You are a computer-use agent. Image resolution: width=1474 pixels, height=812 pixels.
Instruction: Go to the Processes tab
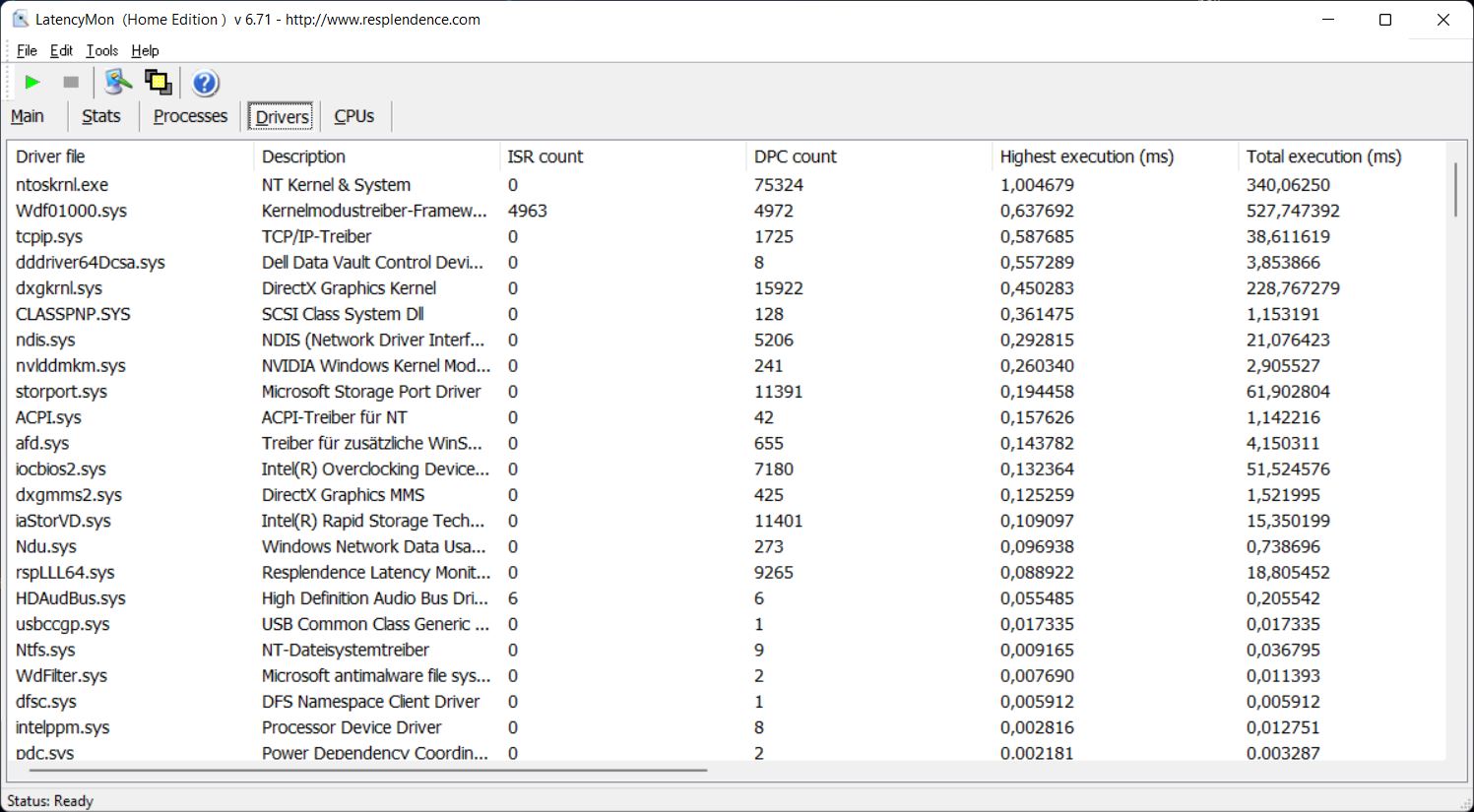click(x=190, y=116)
